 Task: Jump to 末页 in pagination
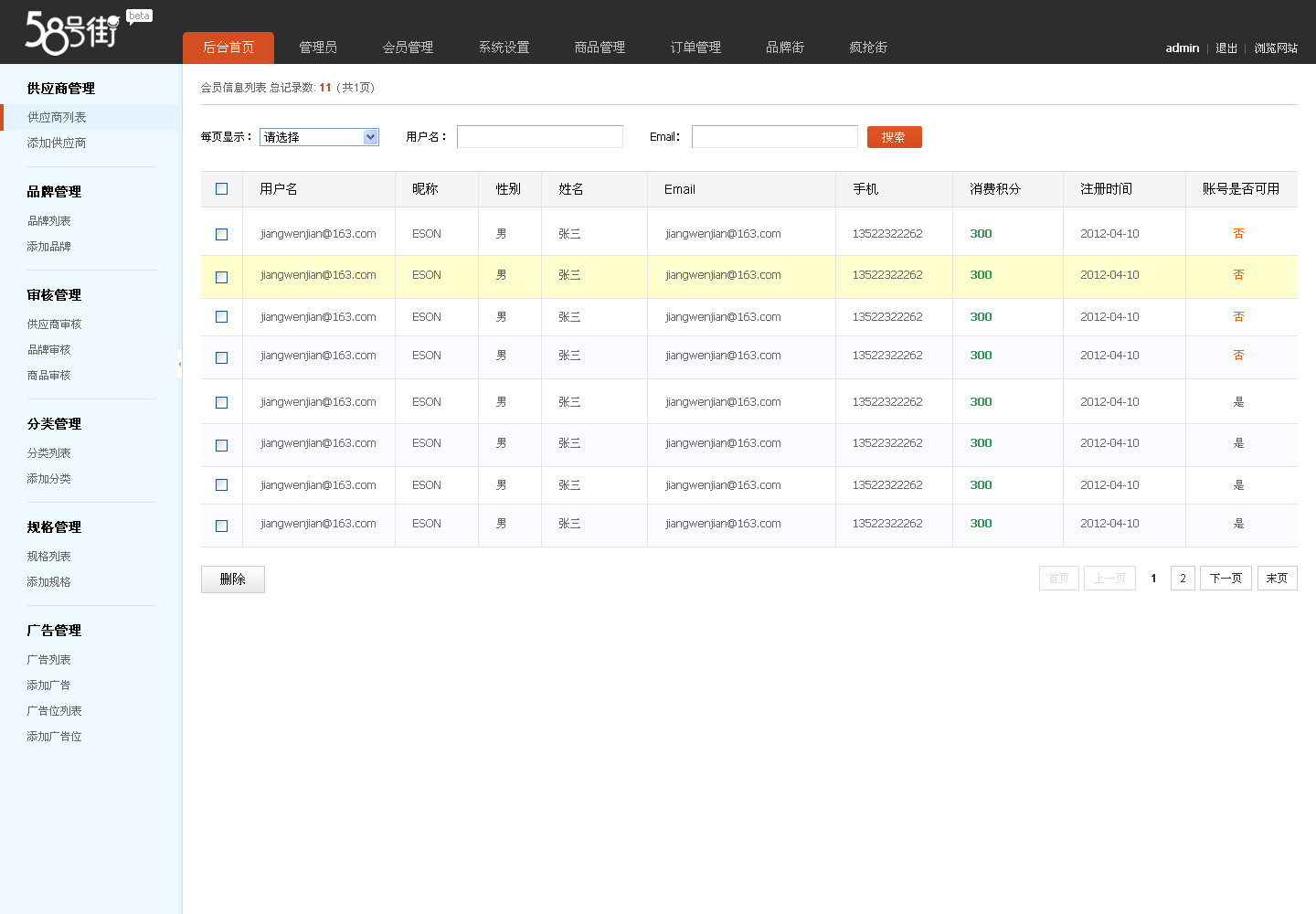(1278, 579)
